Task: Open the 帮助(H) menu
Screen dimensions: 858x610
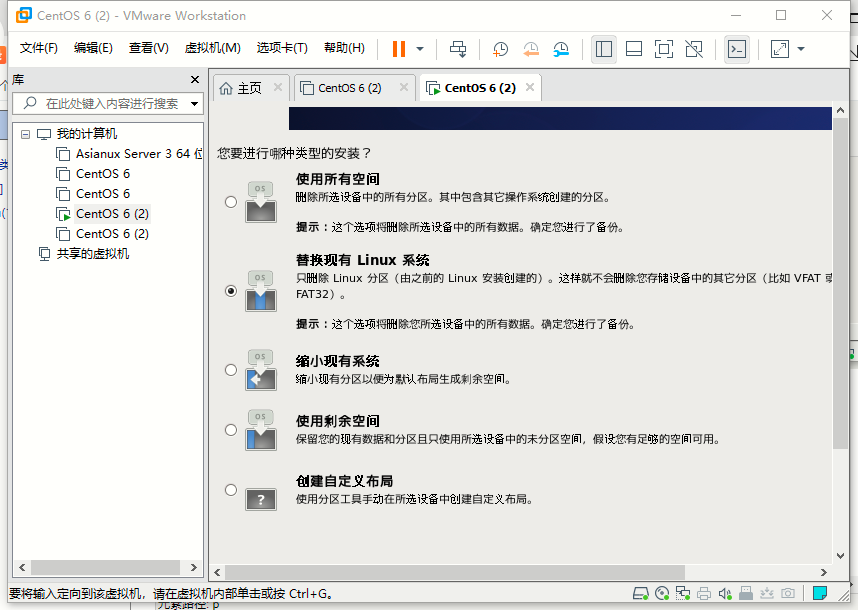Action: click(344, 48)
